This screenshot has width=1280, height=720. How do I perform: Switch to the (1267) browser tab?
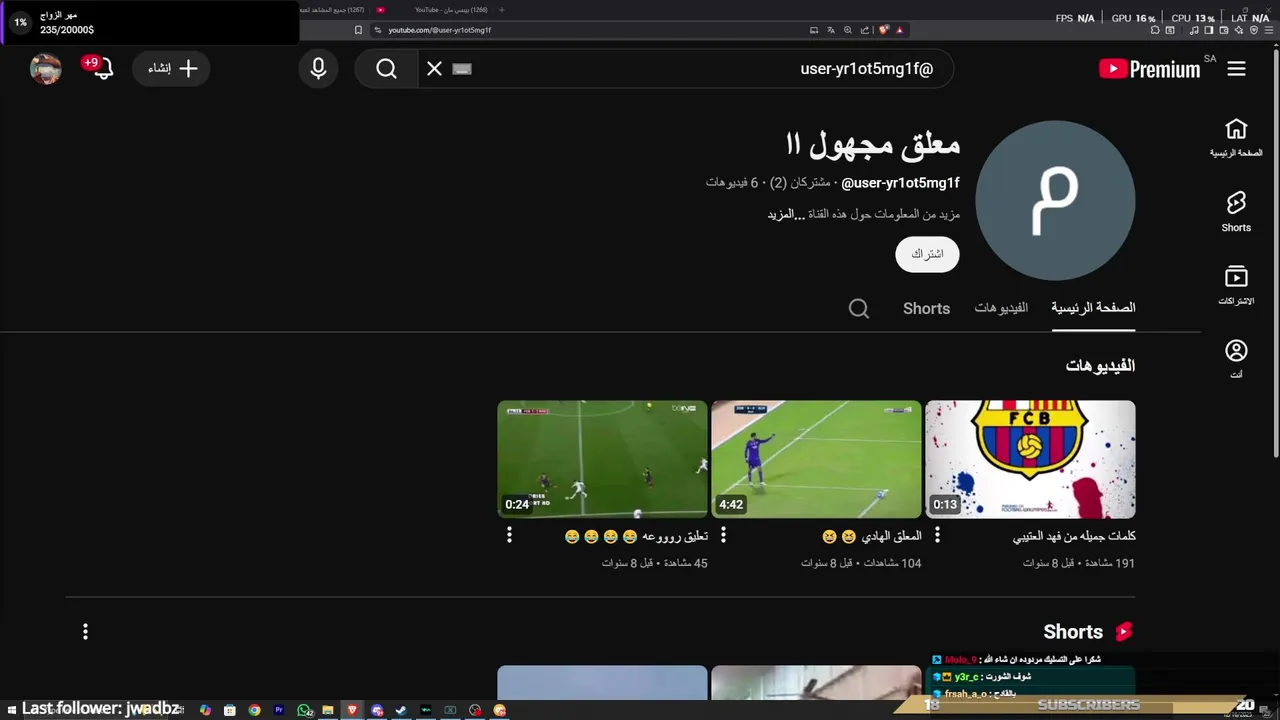click(333, 10)
